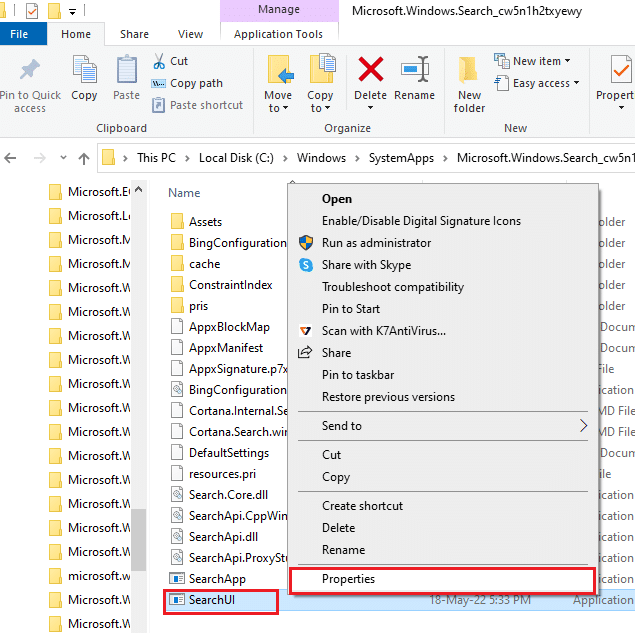
Task: Click the Share entry with the arrow icon
Action: (336, 353)
